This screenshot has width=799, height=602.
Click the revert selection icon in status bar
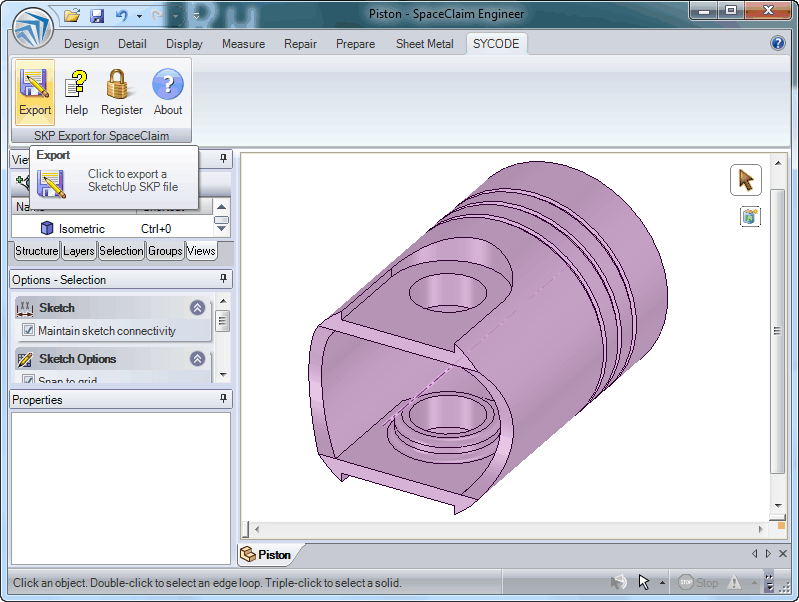619,582
